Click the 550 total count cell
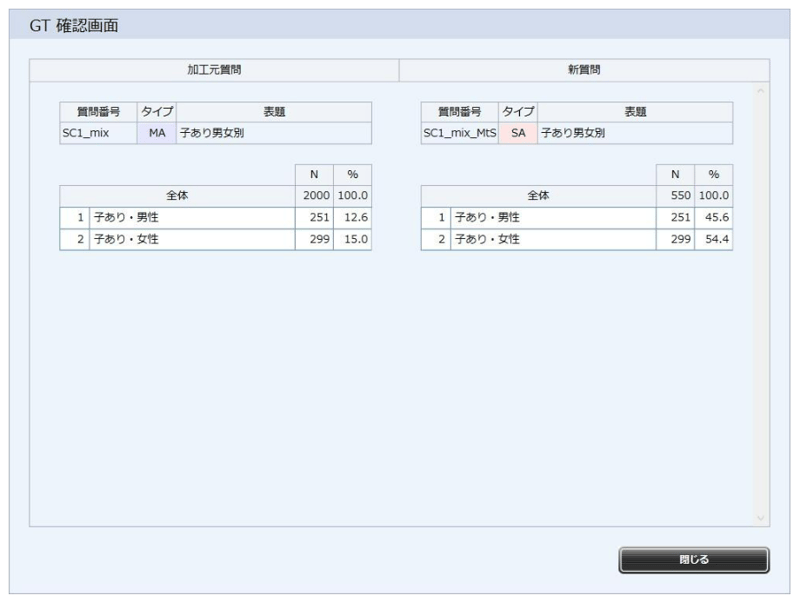 point(677,196)
